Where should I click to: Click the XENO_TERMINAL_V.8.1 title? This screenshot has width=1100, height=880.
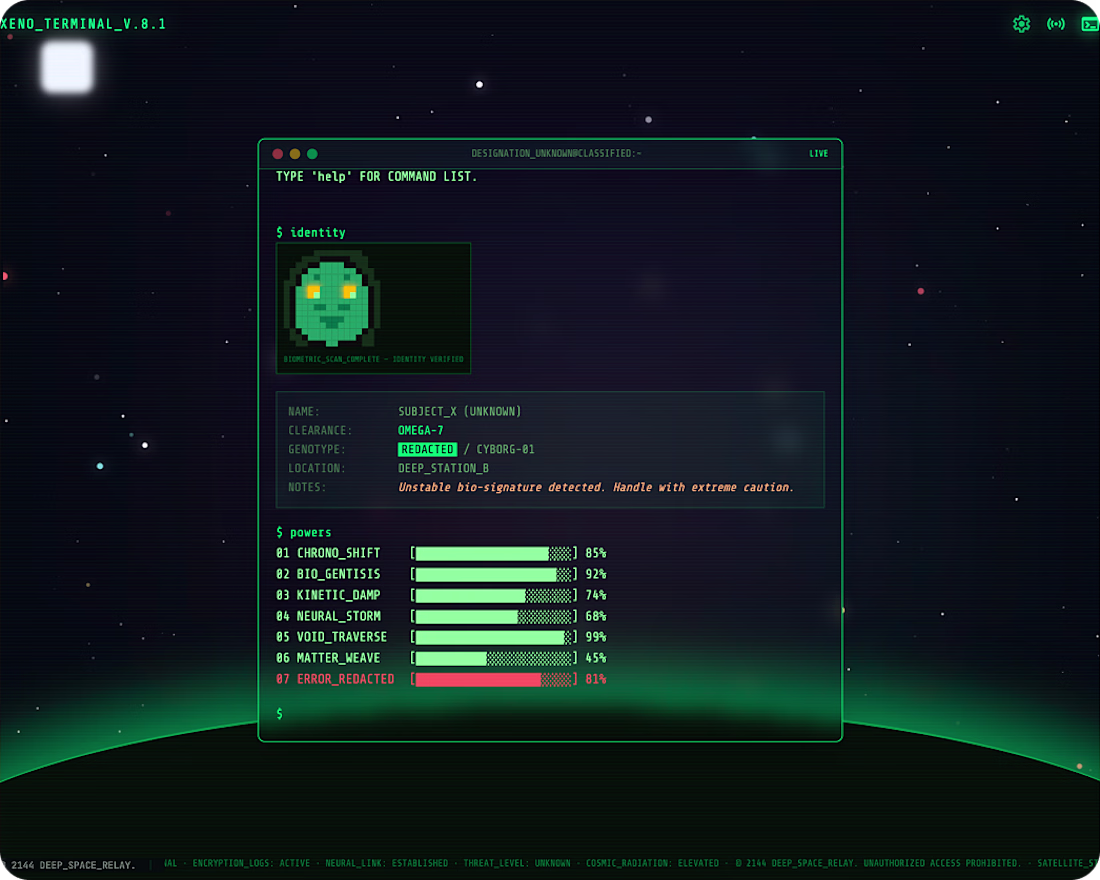[83, 24]
